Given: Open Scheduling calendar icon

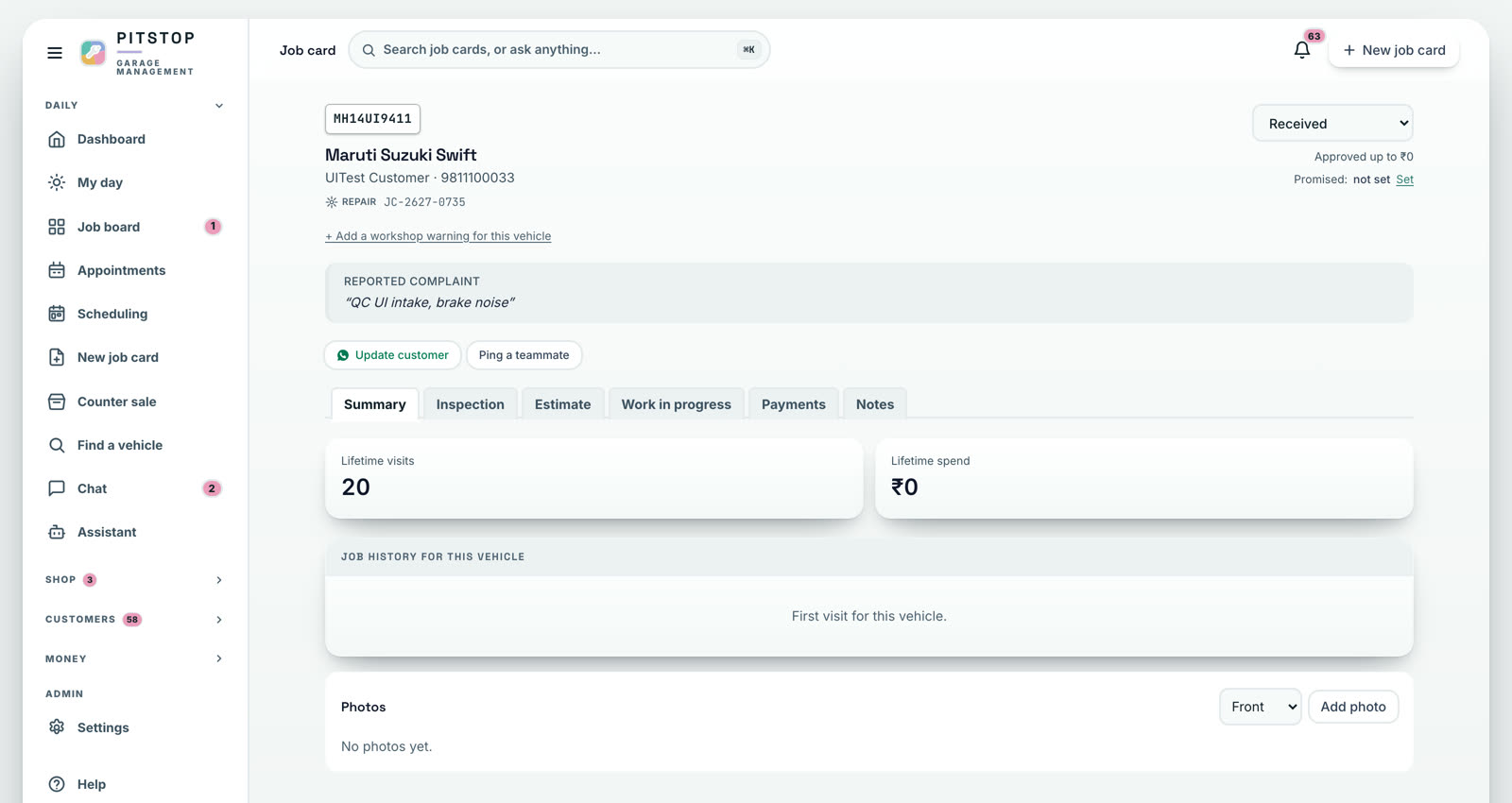Looking at the screenshot, I should [57, 314].
